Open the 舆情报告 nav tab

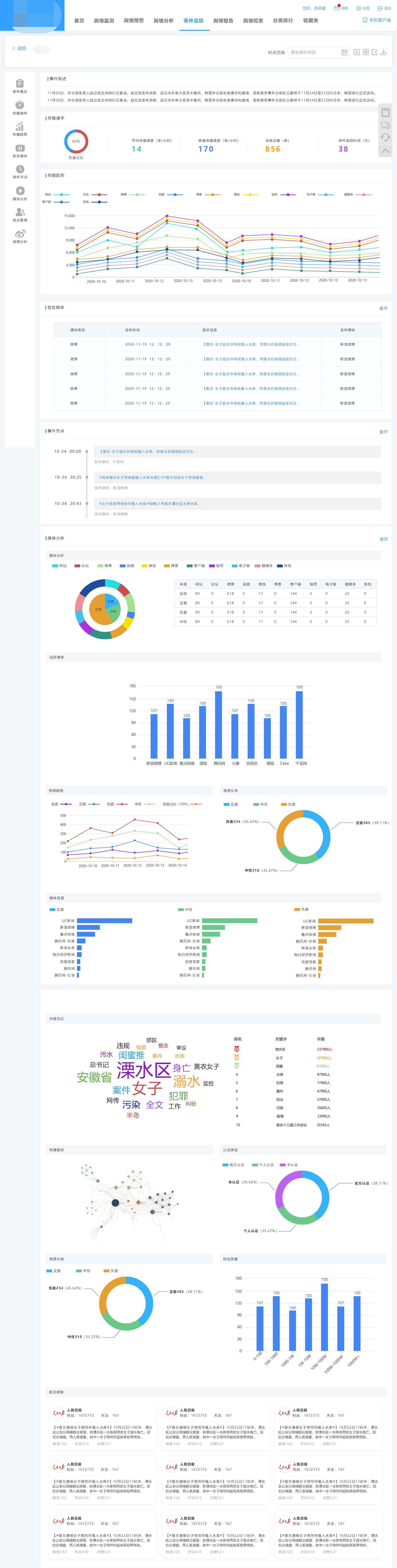pyautogui.click(x=223, y=21)
